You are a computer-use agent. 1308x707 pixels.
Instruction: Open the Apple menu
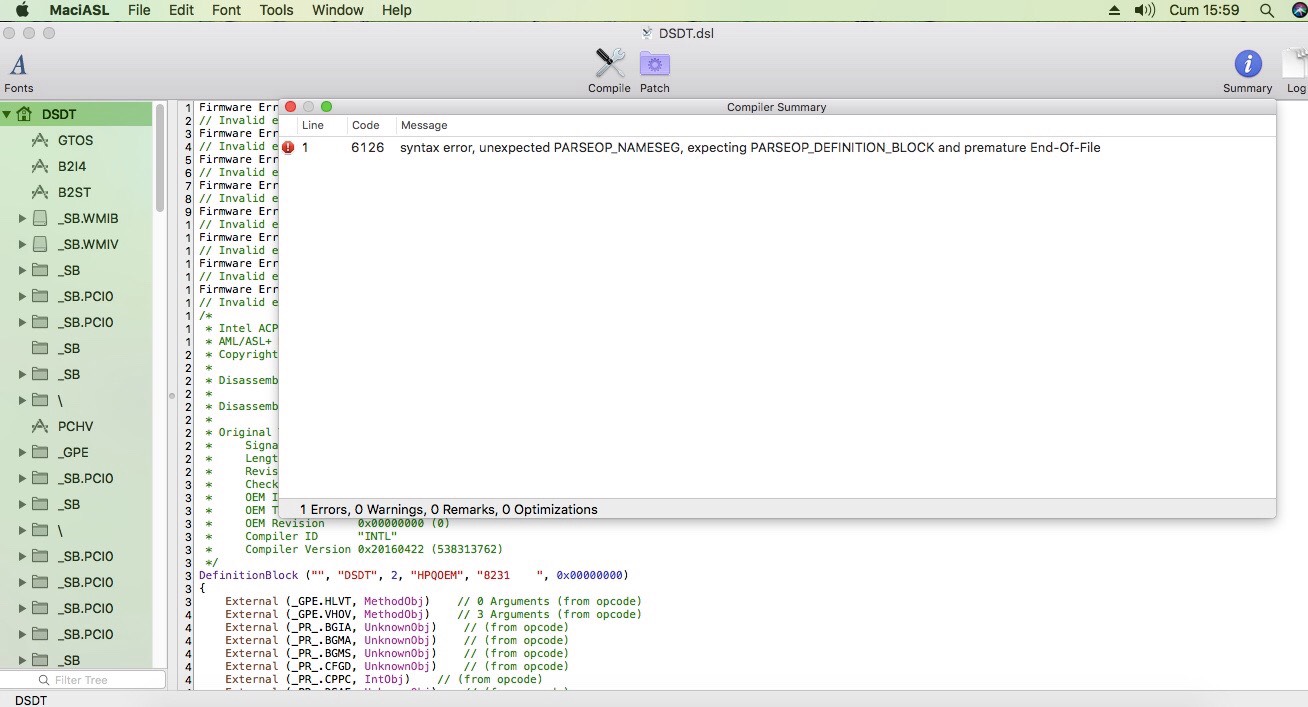(22, 10)
